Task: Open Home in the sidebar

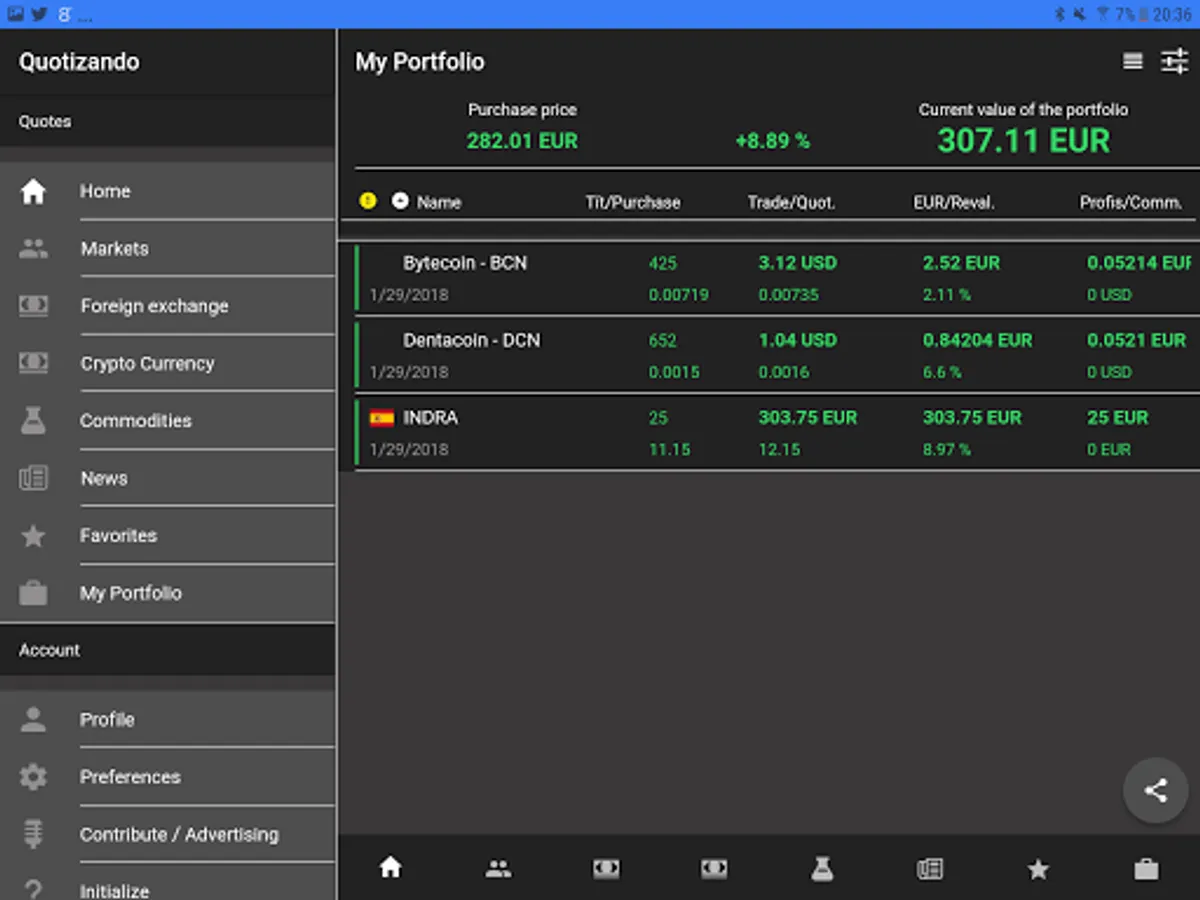Action: point(167,191)
